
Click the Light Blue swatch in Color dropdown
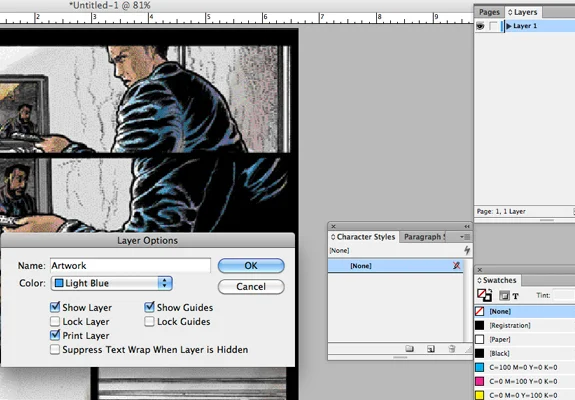pos(59,283)
